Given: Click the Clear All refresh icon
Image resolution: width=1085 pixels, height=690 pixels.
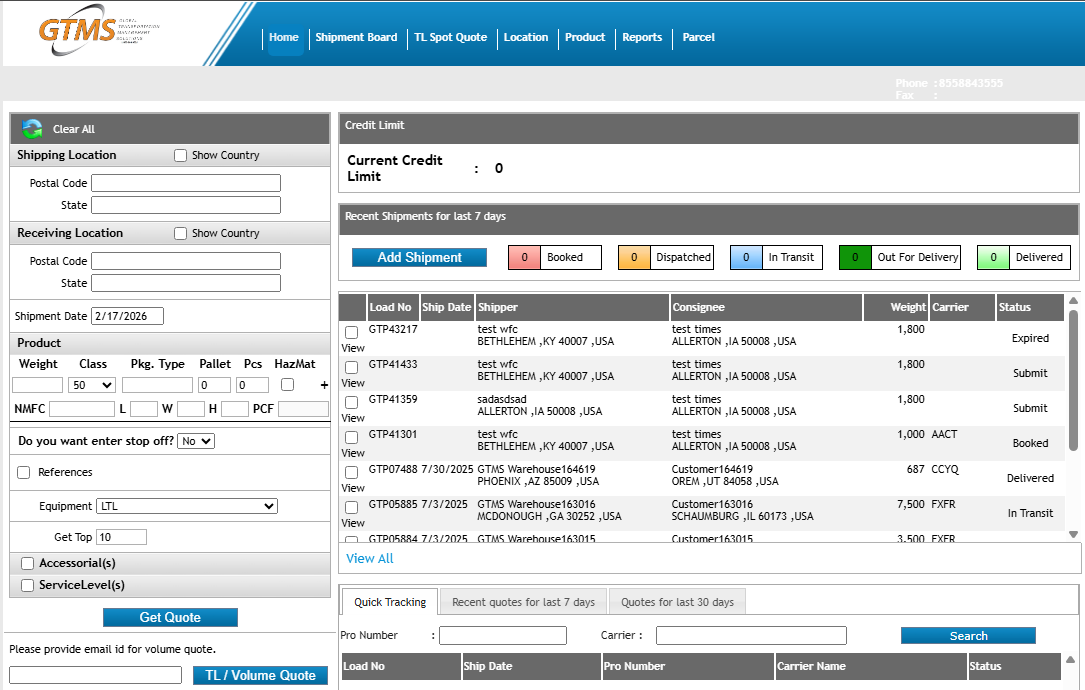Looking at the screenshot, I should tap(32, 128).
